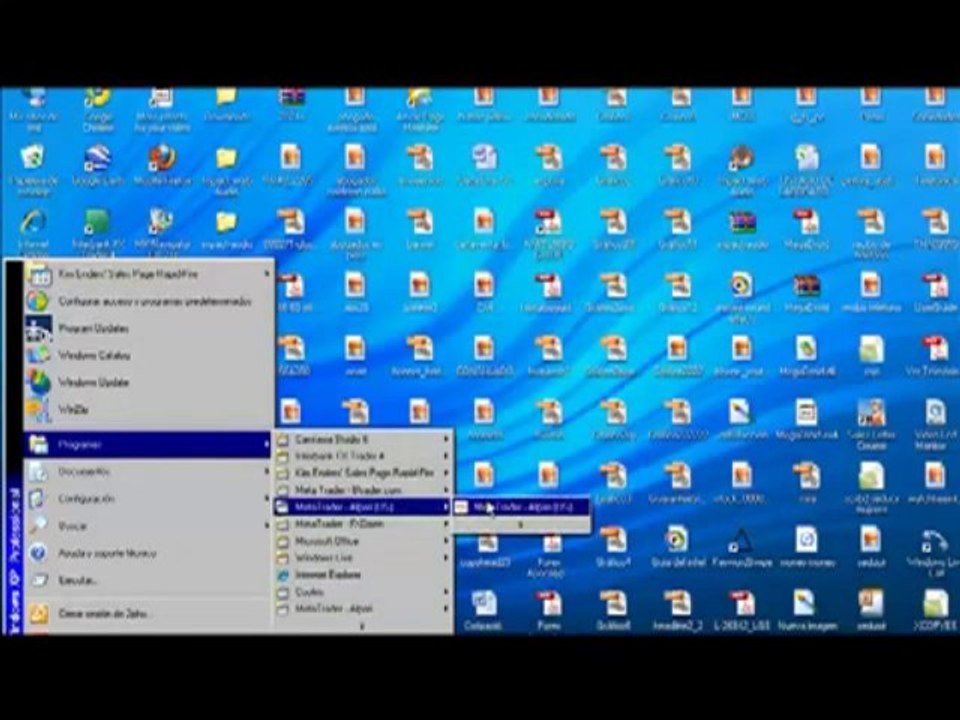The height and width of the screenshot is (720, 960).
Task: Open Google Earth desktop shortcut
Action: [x=97, y=165]
